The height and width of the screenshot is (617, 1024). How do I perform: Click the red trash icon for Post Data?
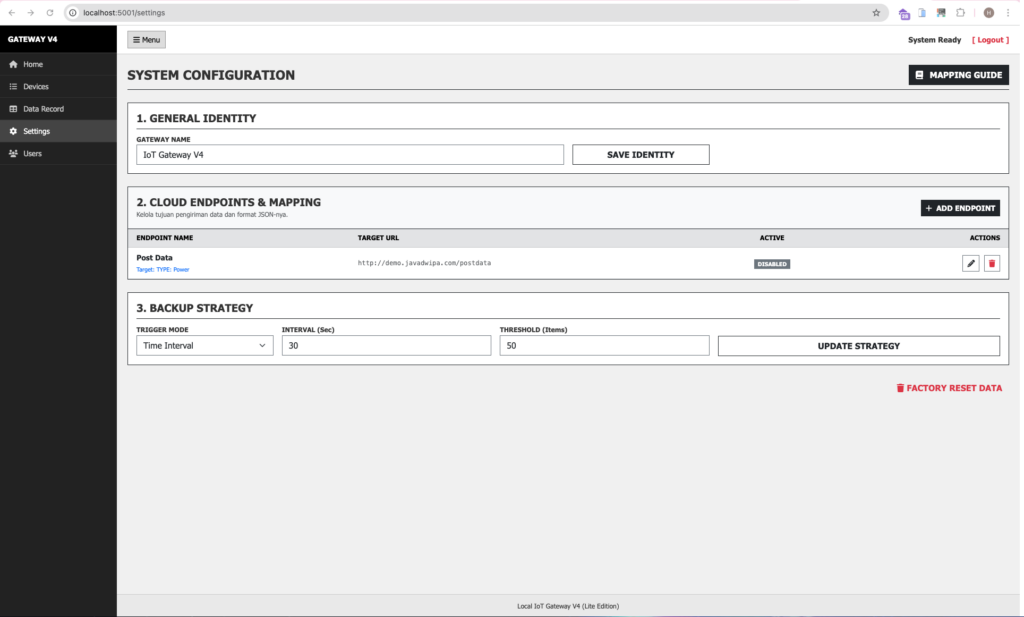[x=991, y=263]
